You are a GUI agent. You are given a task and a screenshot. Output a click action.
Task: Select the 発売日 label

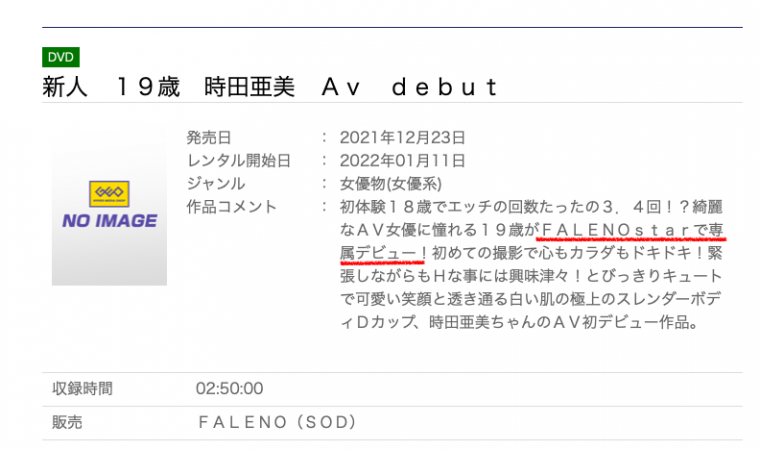pyautogui.click(x=208, y=138)
